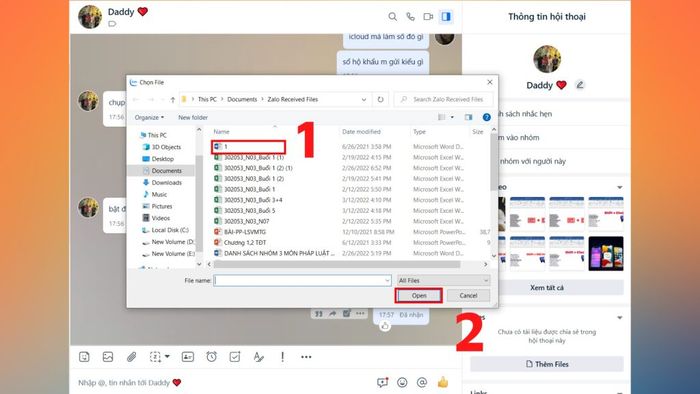Create a reminder with the alarm clock icon
Image resolution: width=700 pixels, height=394 pixels.
[212, 357]
